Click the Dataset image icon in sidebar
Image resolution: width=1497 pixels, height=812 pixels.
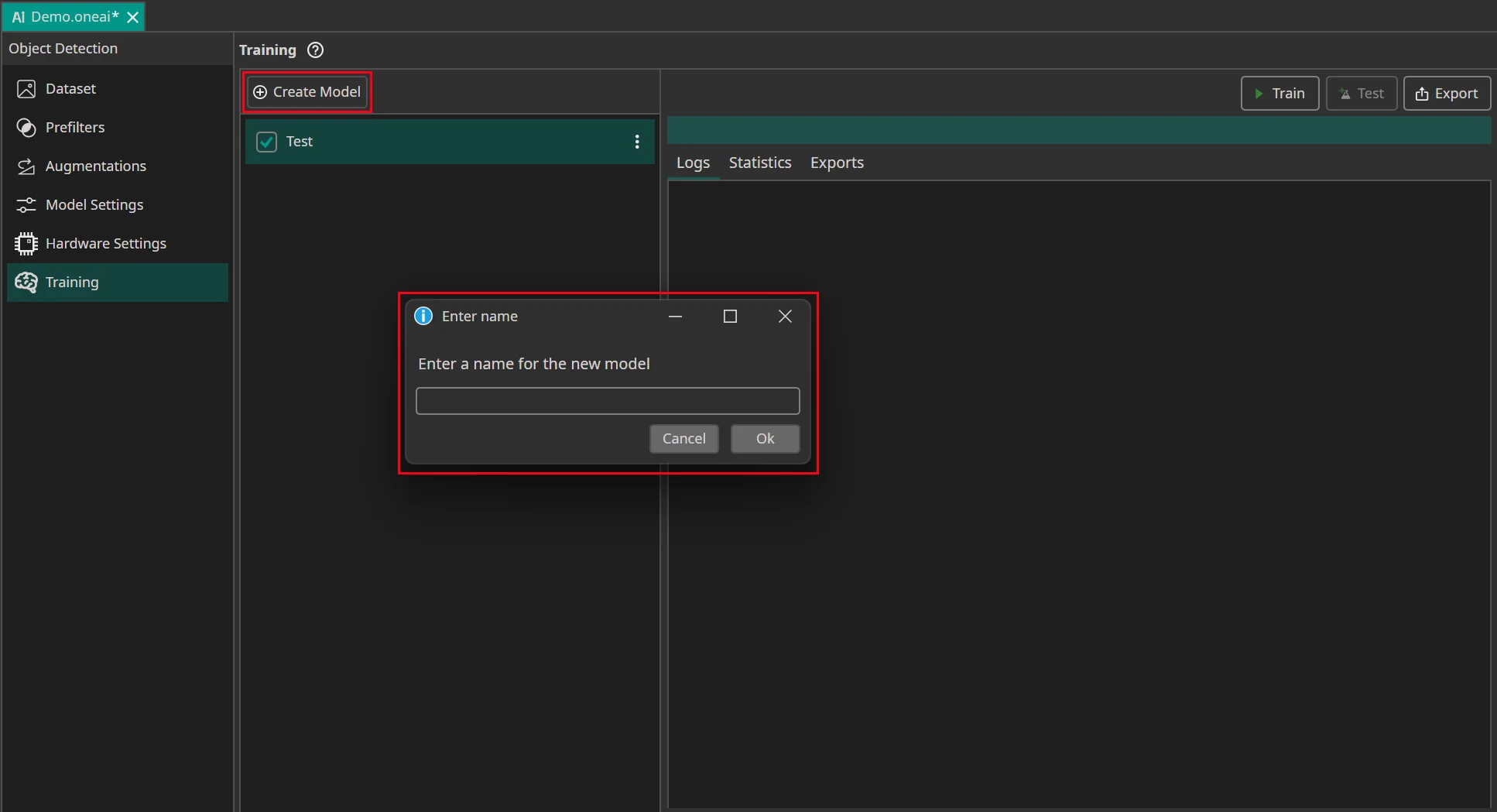[26, 89]
